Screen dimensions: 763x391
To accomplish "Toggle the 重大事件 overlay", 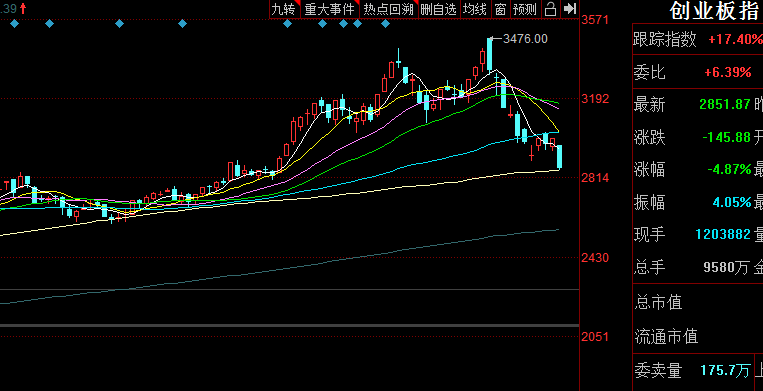I will point(330,9).
